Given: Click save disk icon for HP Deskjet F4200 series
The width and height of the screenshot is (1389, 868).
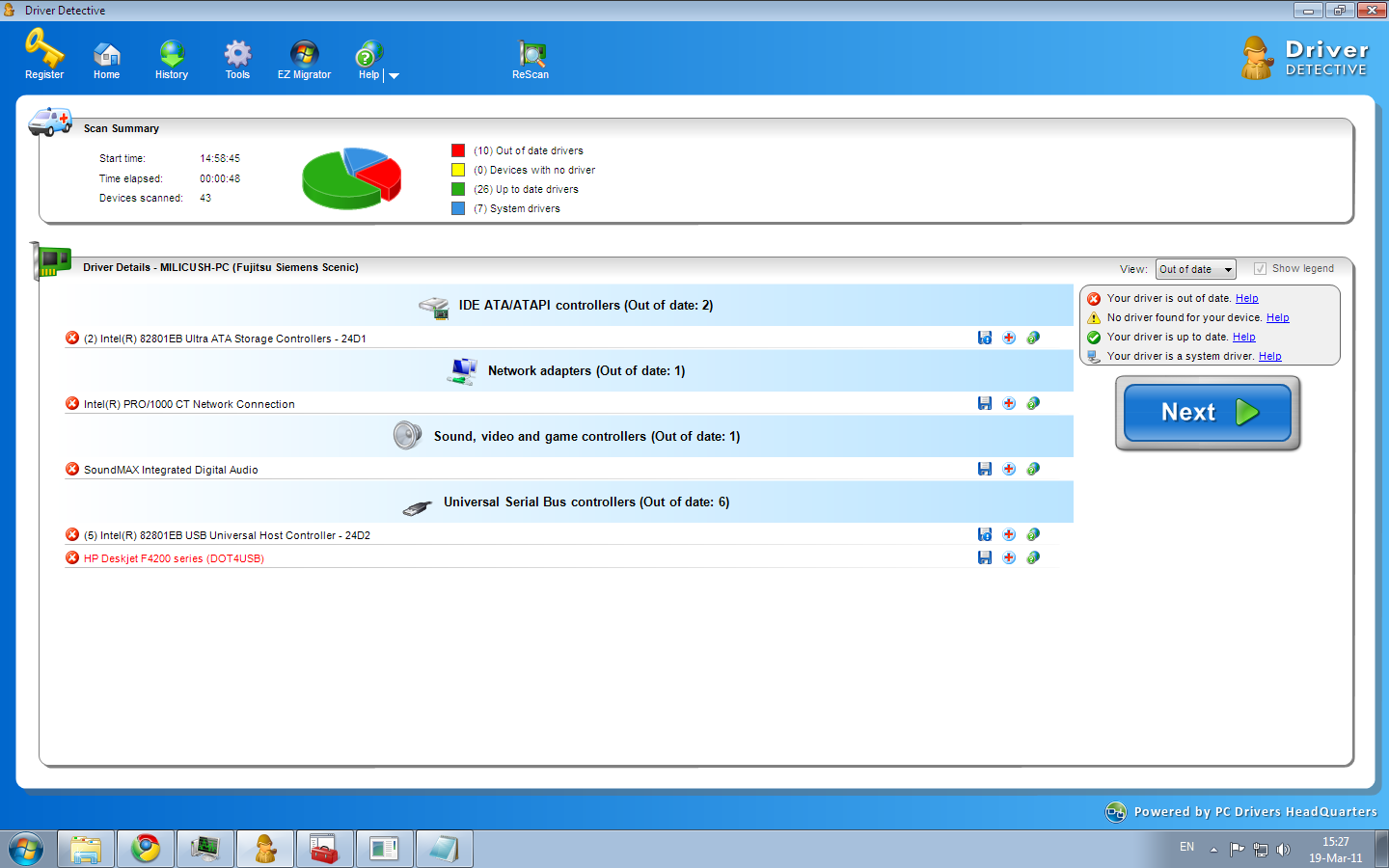Looking at the screenshot, I should 985,557.
